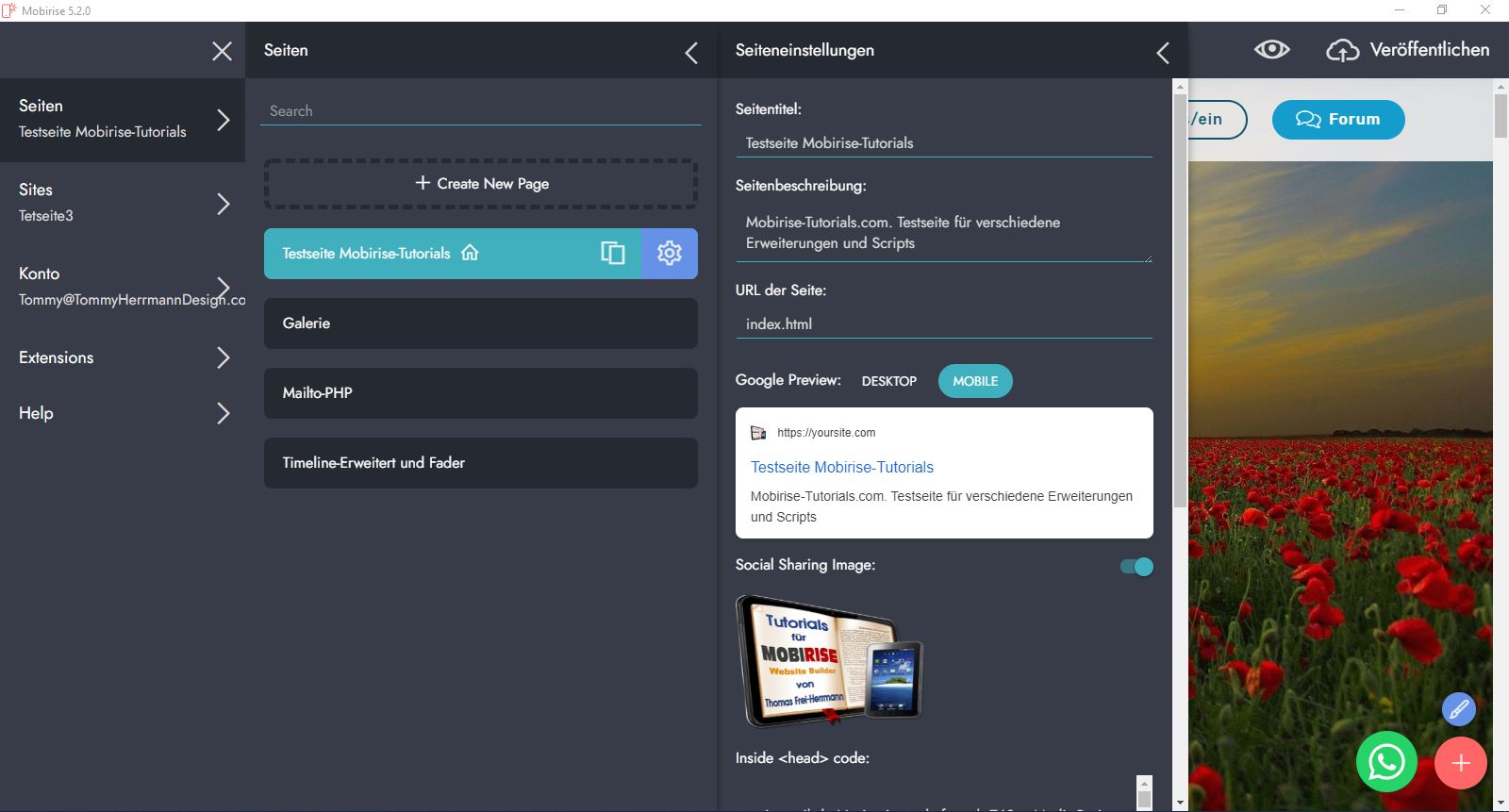Click the red plus add block button
This screenshot has width=1509, height=812.
pos(1460,763)
